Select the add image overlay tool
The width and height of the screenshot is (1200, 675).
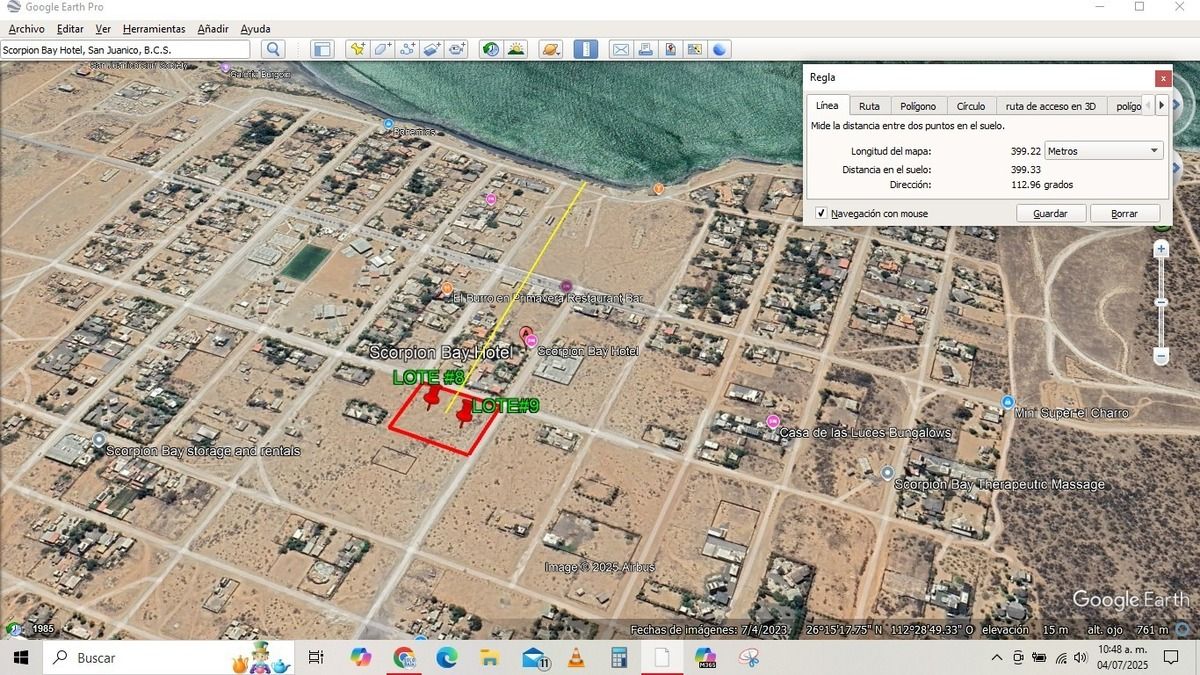(x=432, y=49)
